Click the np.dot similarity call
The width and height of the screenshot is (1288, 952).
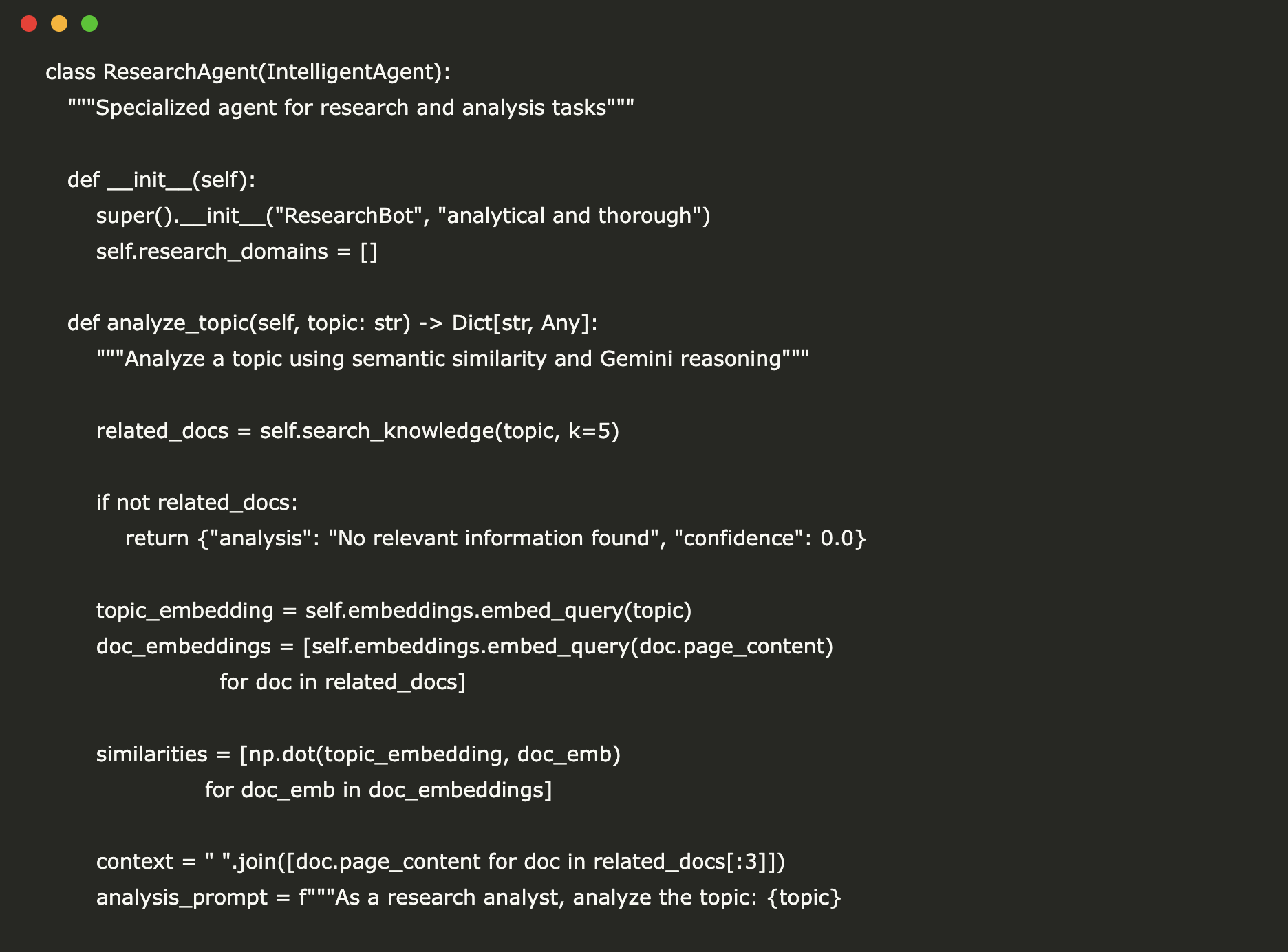(433, 755)
